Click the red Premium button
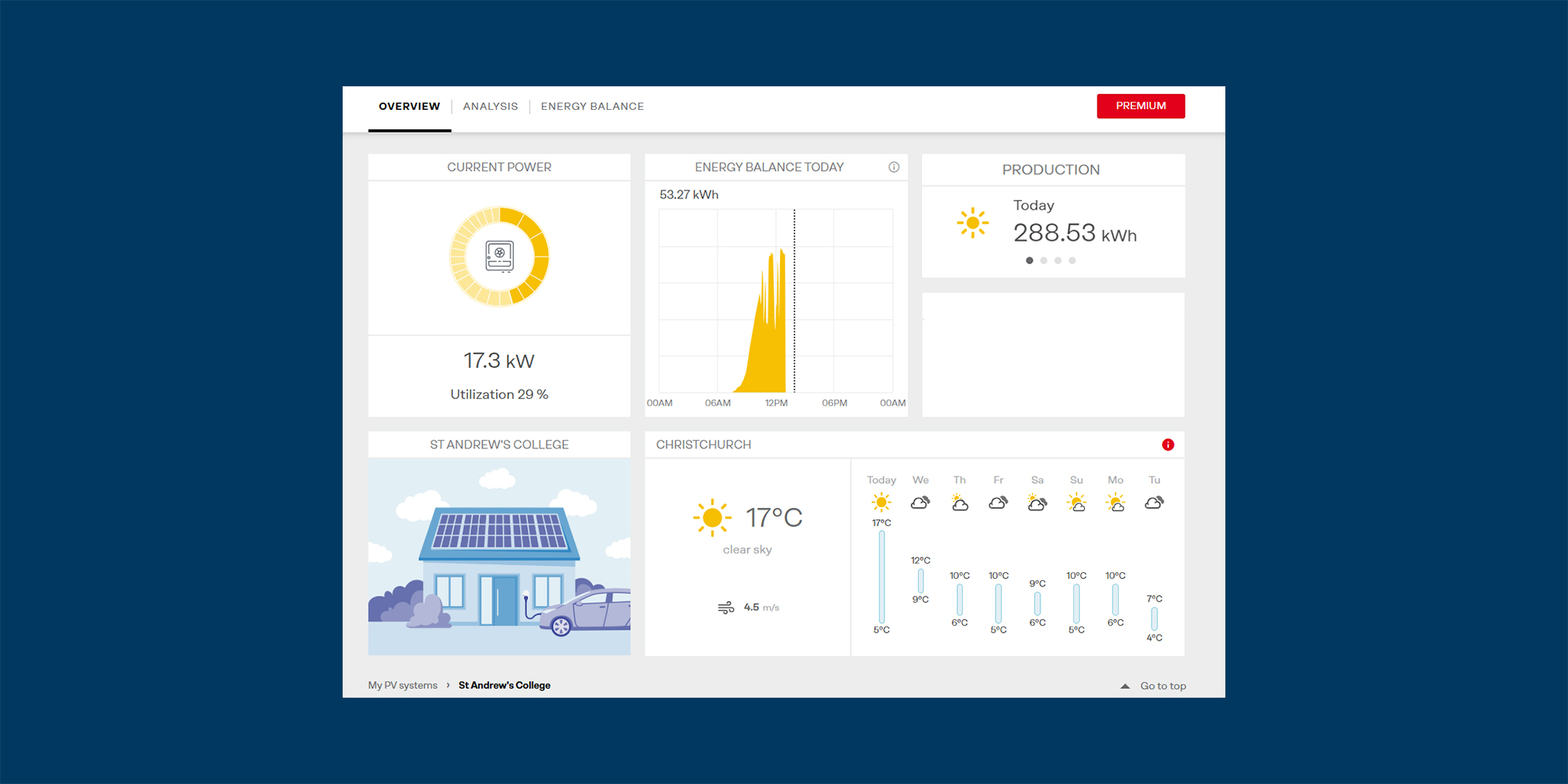 pyautogui.click(x=1141, y=106)
